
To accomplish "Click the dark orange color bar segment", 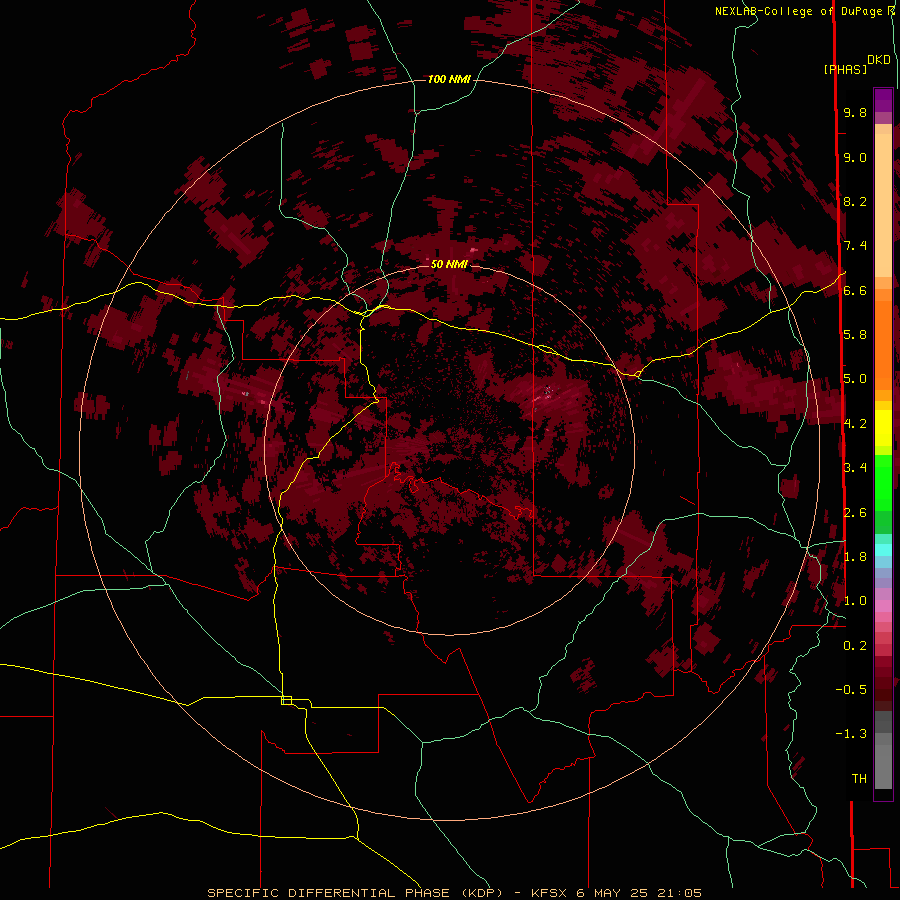I will [883, 346].
